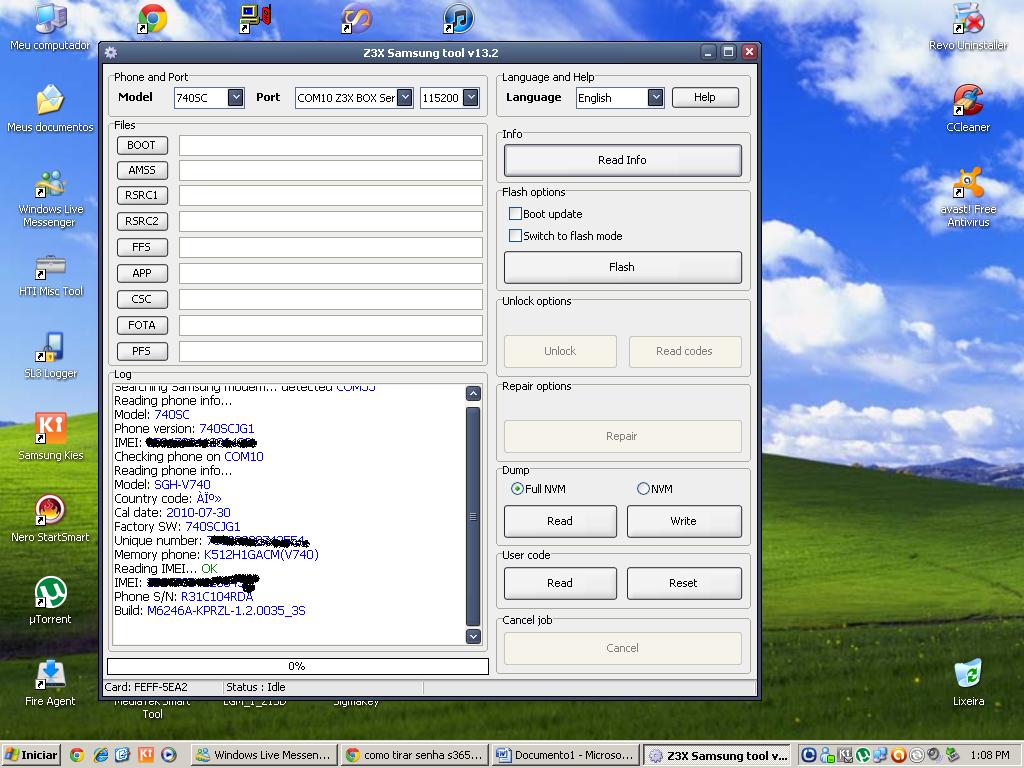Launch CCleaner from desktop

point(968,108)
